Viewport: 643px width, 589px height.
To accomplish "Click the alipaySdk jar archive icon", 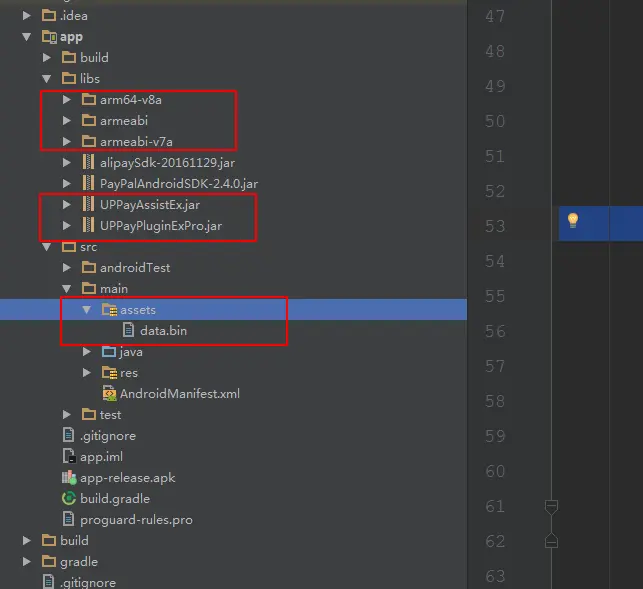I will (x=88, y=162).
